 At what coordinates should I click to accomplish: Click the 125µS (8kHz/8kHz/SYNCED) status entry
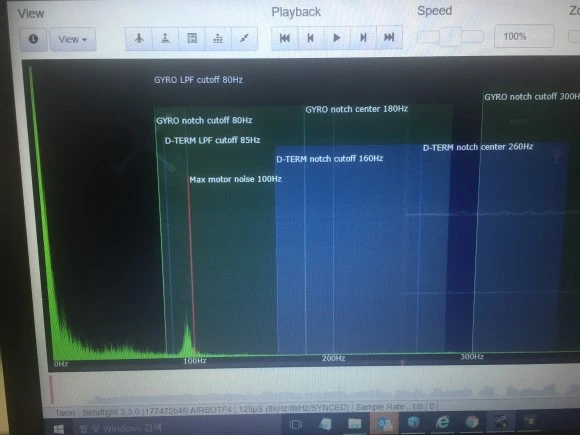tap(294, 408)
